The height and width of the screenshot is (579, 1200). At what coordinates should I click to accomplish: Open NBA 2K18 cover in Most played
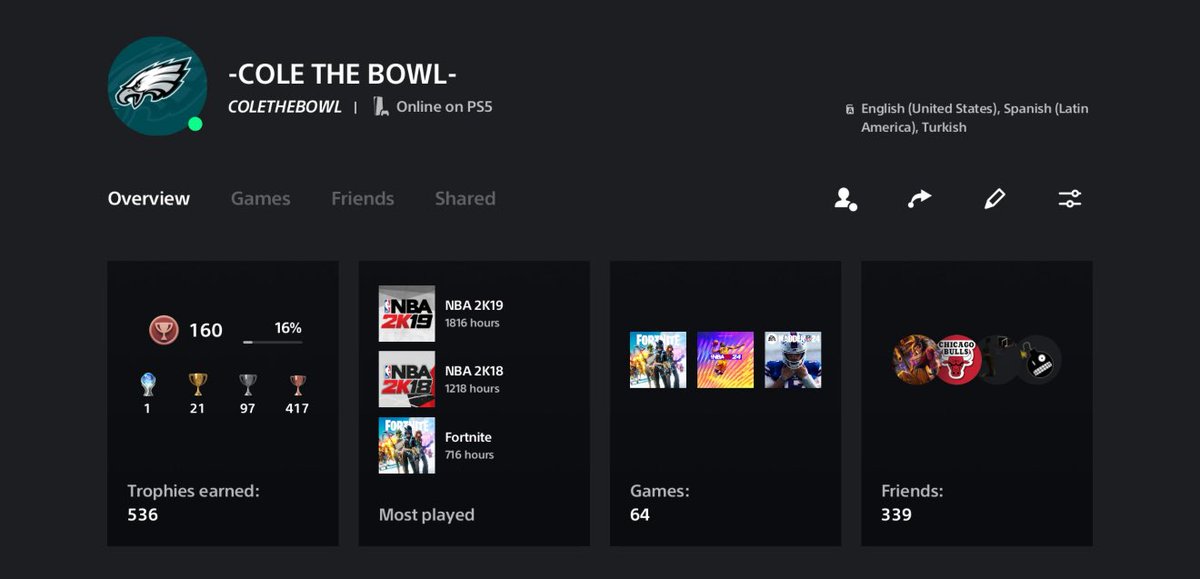pos(407,379)
